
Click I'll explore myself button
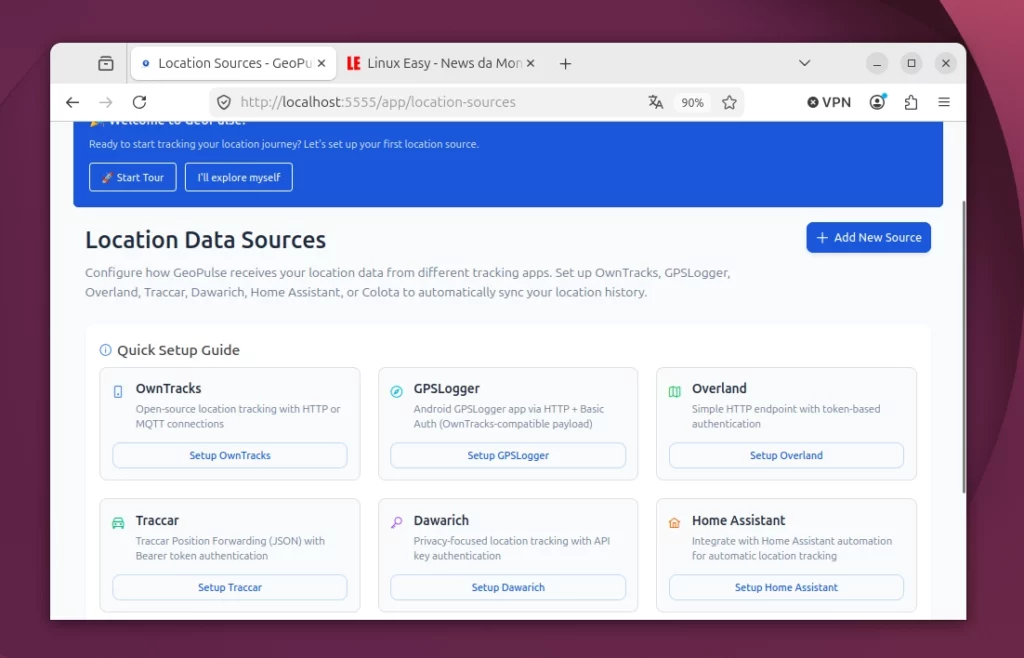tap(239, 177)
